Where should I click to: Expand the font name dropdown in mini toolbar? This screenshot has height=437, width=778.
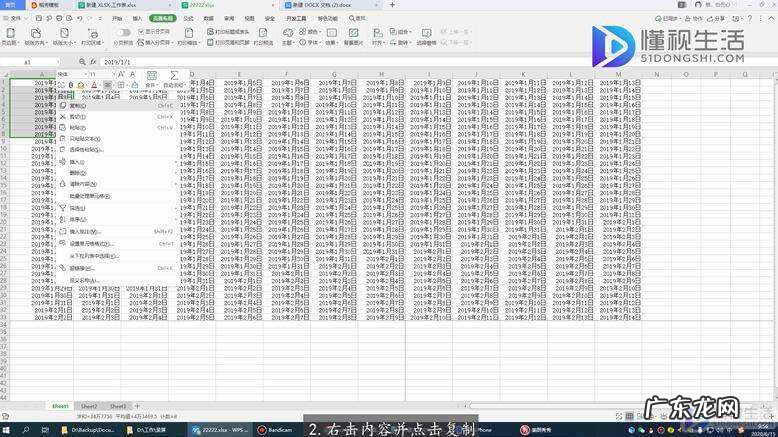(x=85, y=74)
